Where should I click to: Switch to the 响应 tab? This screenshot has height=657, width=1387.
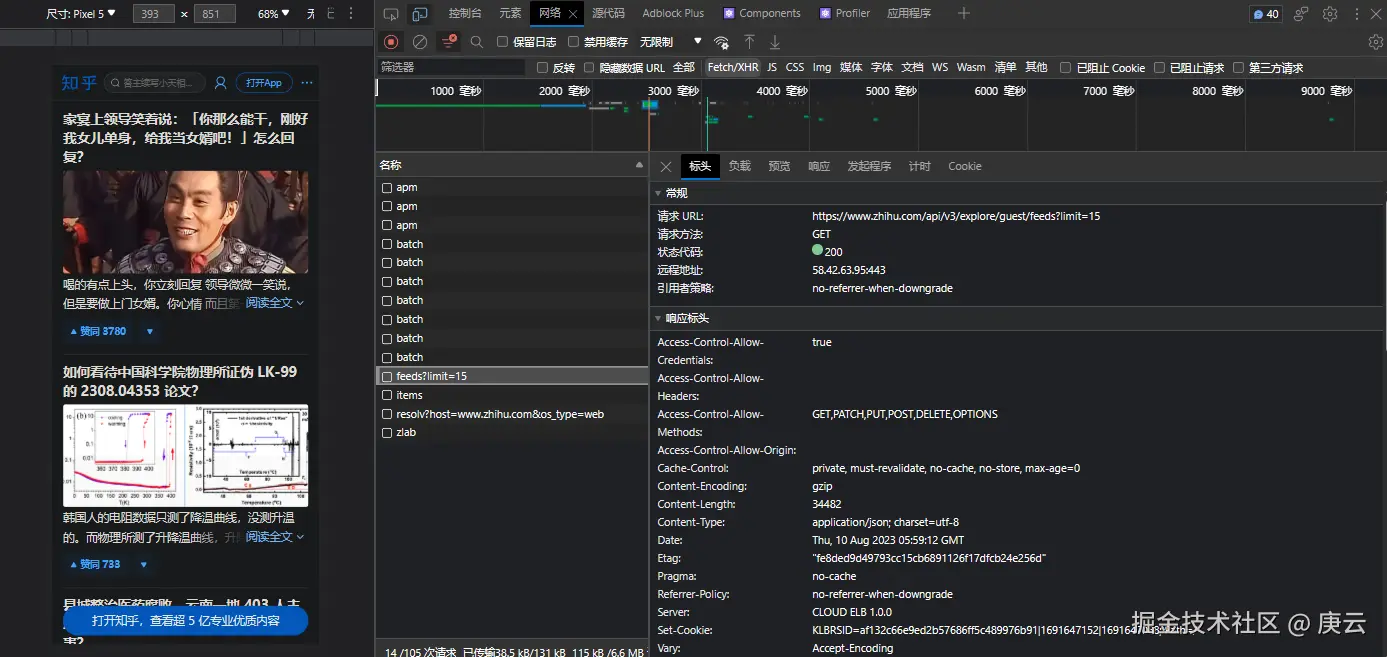tap(819, 166)
